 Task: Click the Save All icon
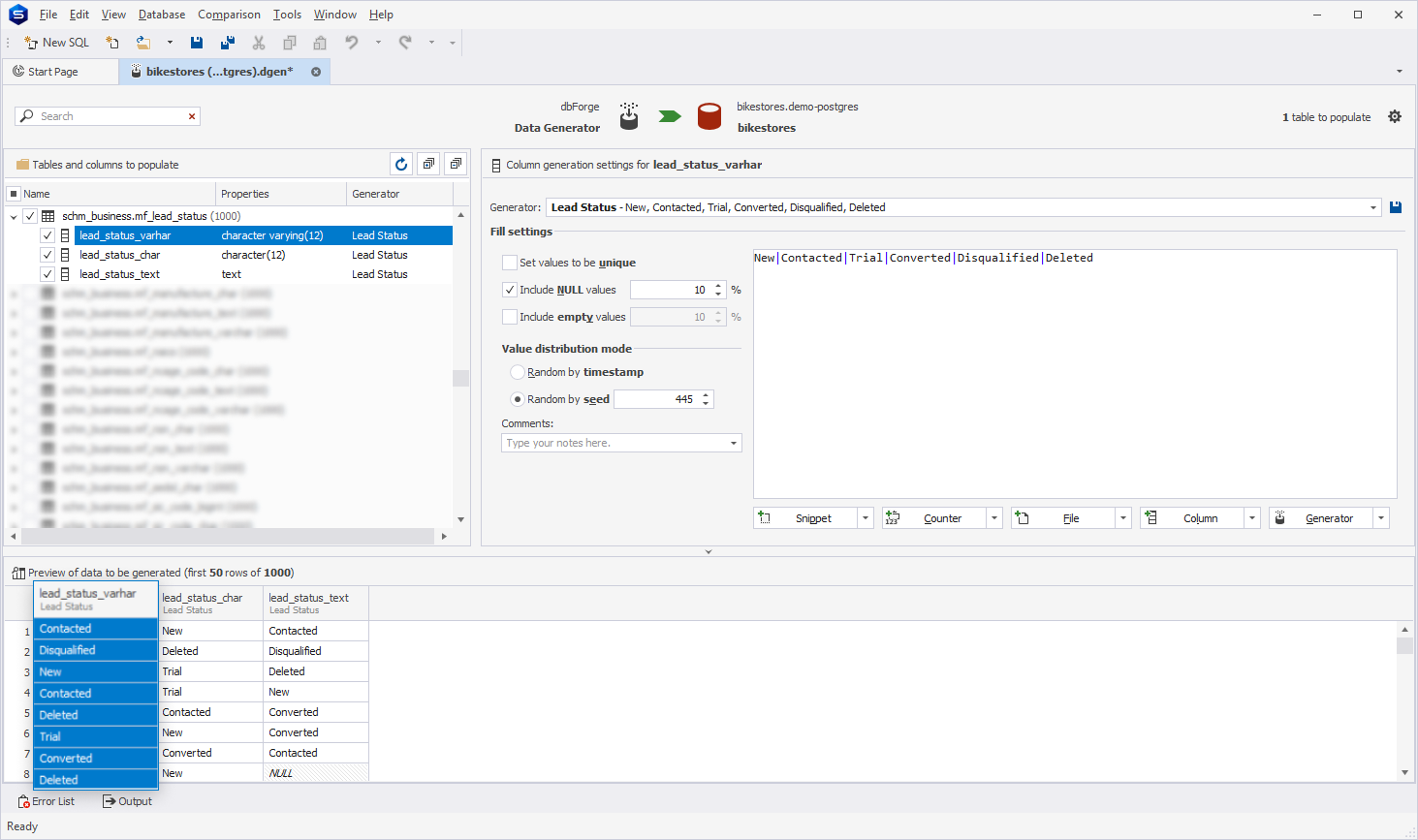click(x=228, y=43)
